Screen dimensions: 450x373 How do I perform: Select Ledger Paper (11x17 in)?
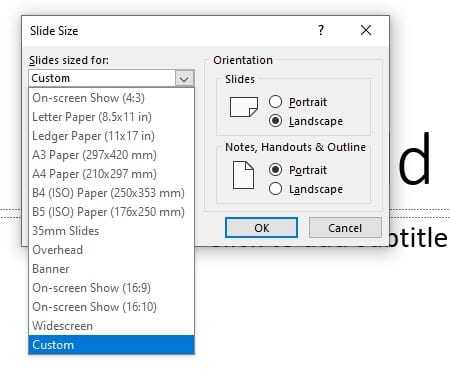[111, 136]
